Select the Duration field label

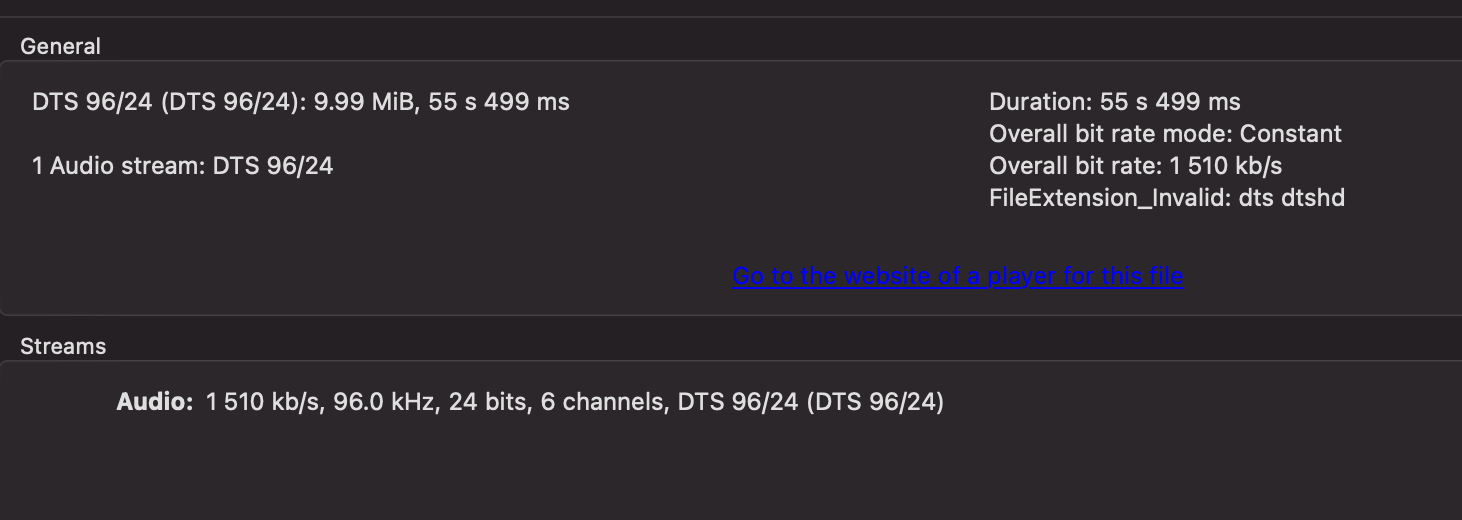[x=1038, y=102]
